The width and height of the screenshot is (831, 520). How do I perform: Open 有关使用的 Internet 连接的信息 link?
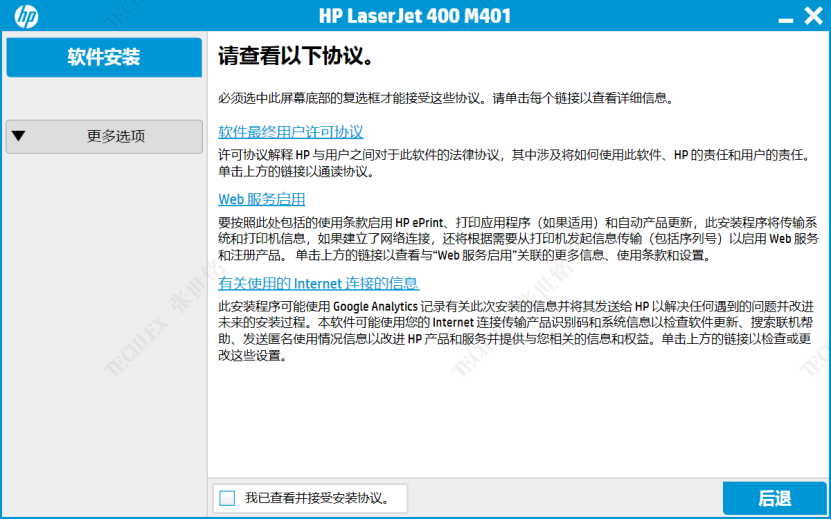(319, 283)
